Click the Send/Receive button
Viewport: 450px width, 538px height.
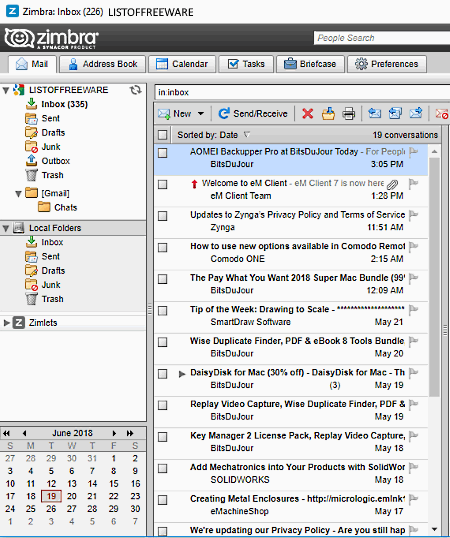[253, 114]
